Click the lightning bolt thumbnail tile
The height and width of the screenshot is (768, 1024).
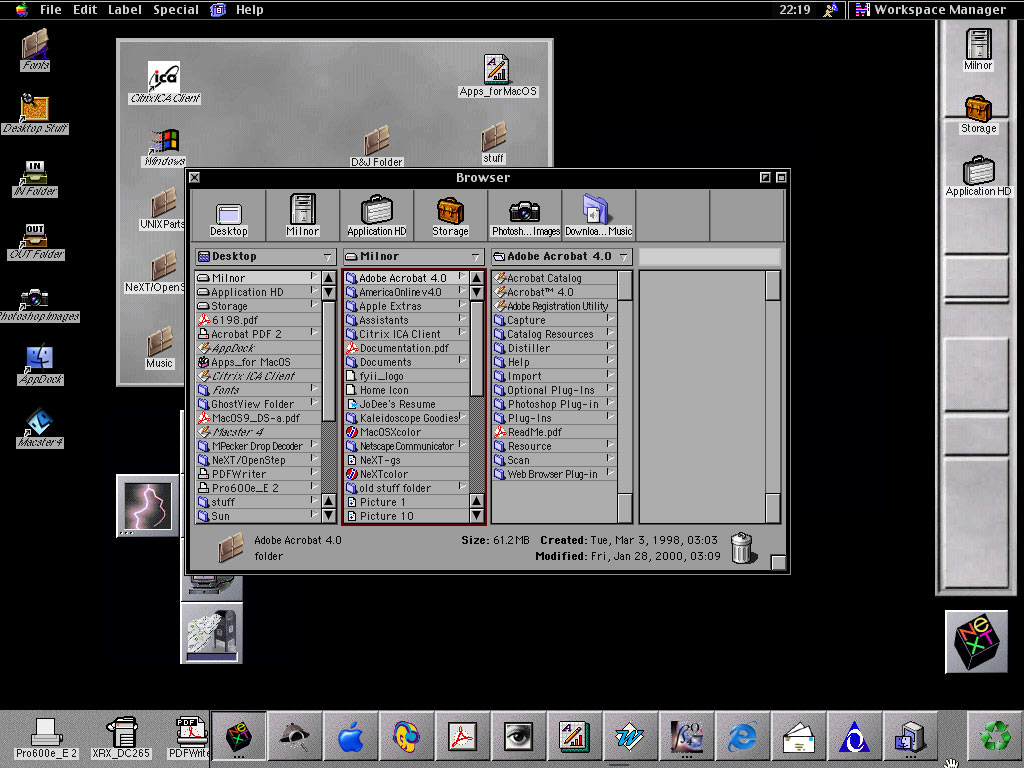[148, 506]
